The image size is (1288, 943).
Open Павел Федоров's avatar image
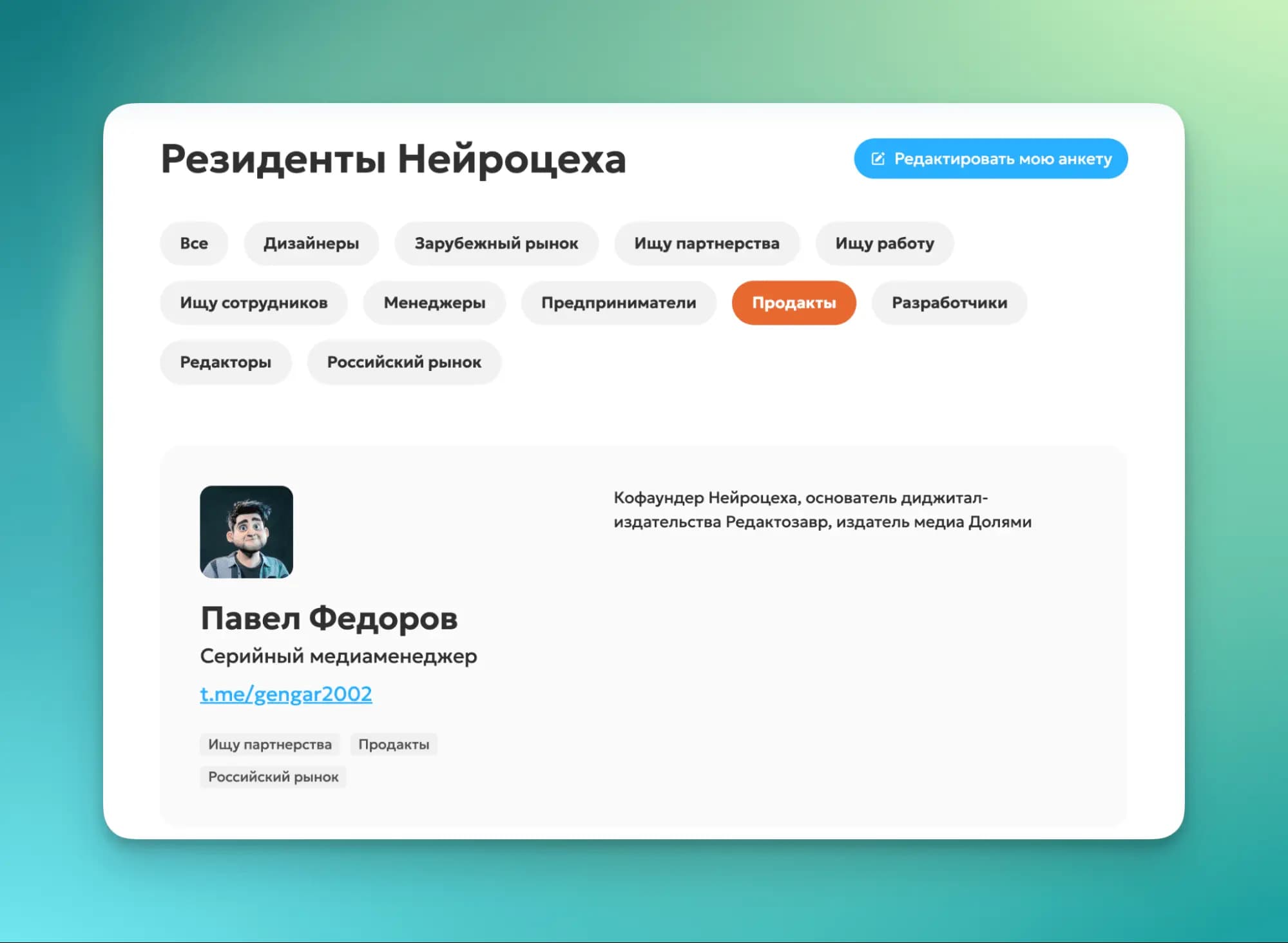coord(246,532)
